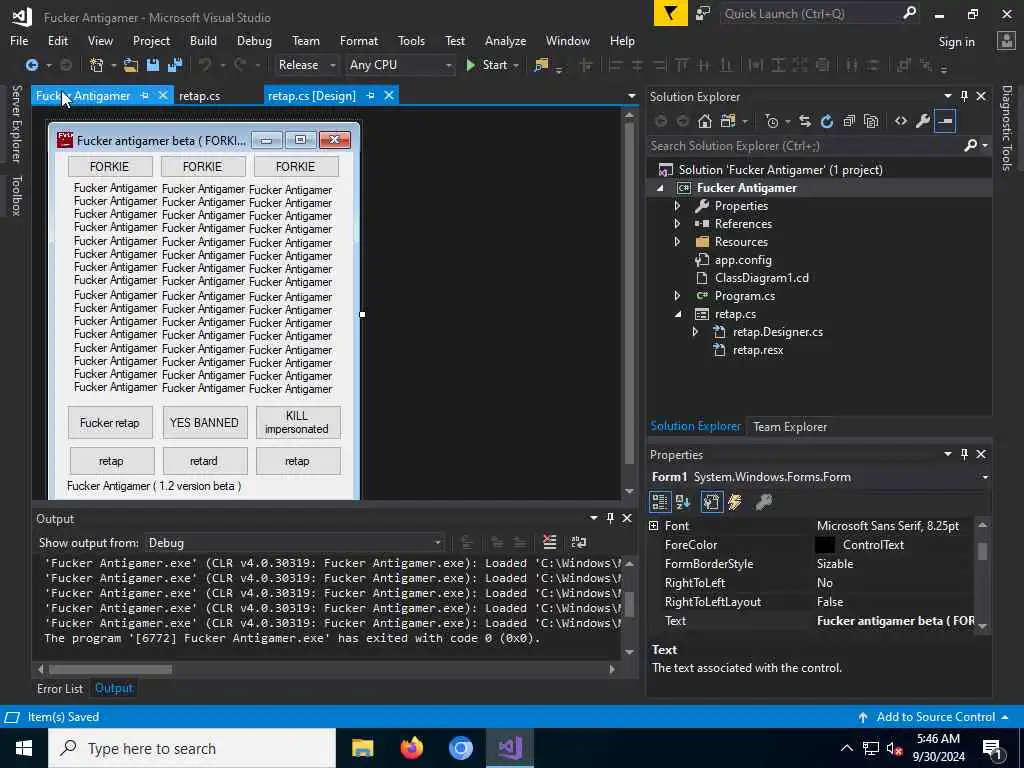The width and height of the screenshot is (1024, 768).
Task: Click the Pending Changes Filter clock icon
Action: point(772,121)
